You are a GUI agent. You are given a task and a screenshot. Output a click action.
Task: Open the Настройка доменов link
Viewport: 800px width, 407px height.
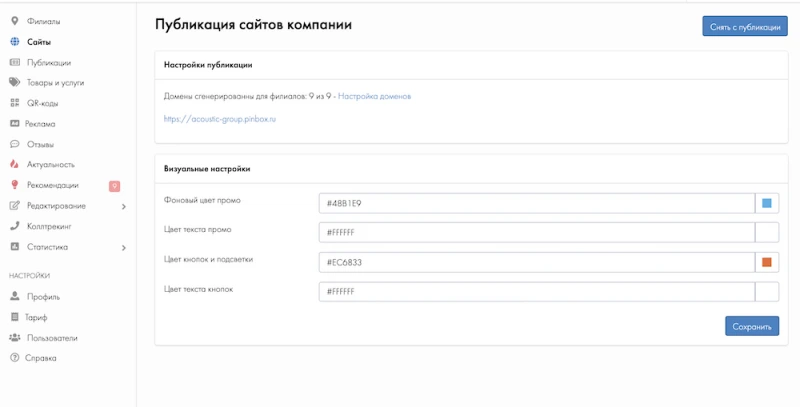[374, 96]
